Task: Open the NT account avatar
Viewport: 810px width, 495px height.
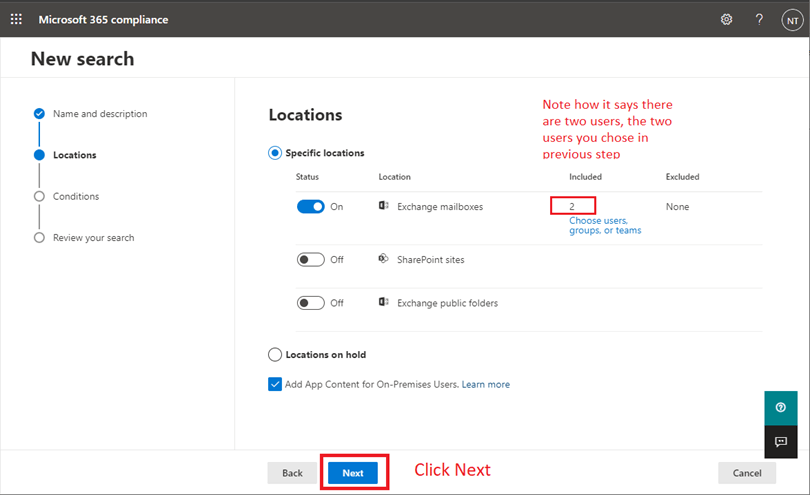Action: pos(792,21)
